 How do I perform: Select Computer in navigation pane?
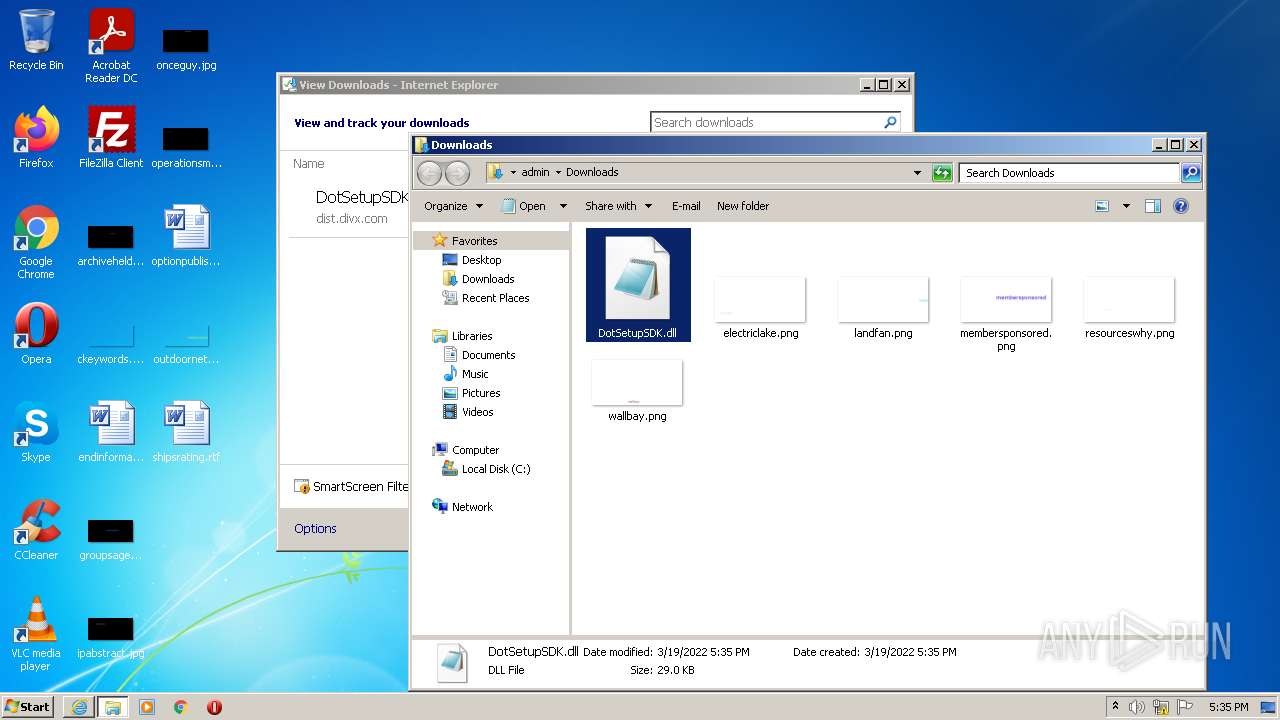tap(475, 450)
